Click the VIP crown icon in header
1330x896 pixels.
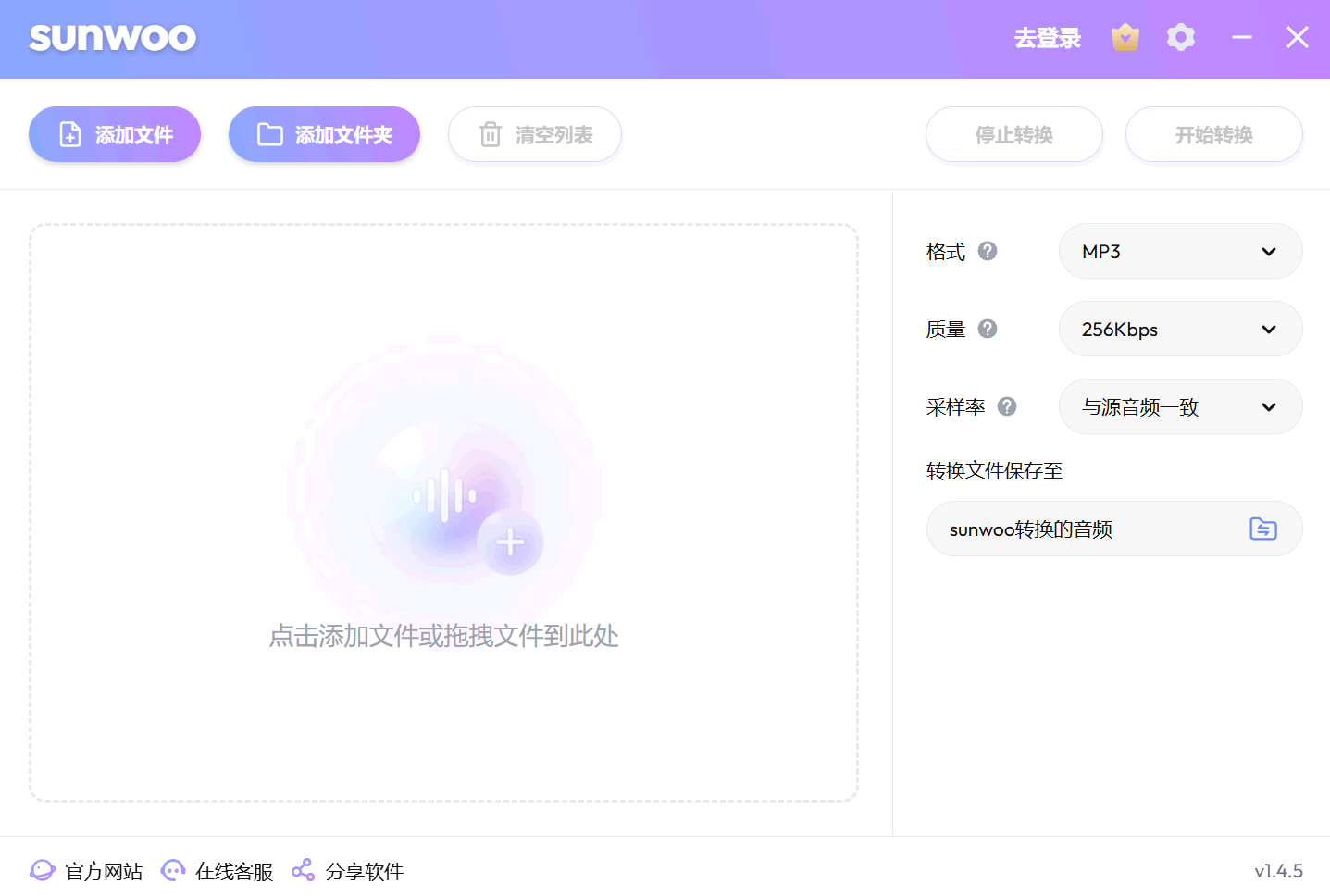tap(1125, 38)
